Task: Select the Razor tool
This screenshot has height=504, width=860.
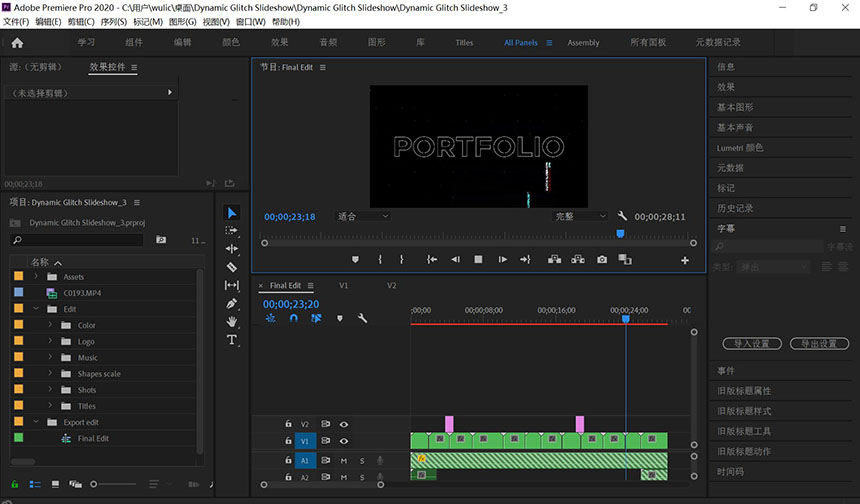Action: (x=232, y=267)
